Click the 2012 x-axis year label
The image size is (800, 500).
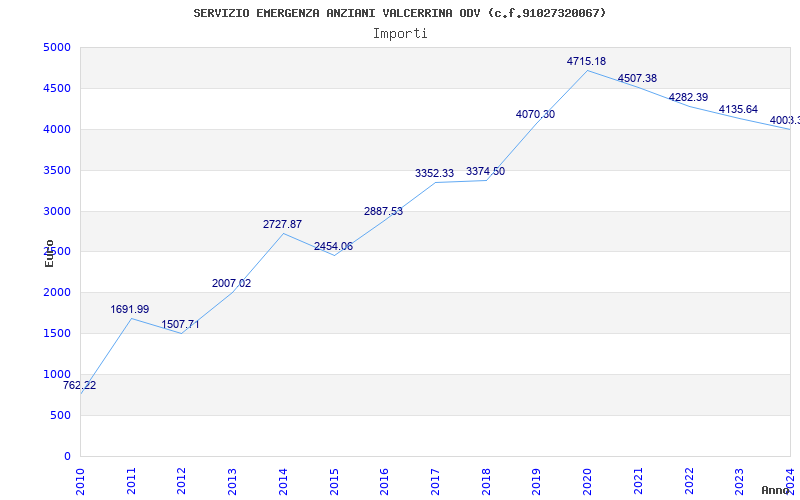[182, 482]
